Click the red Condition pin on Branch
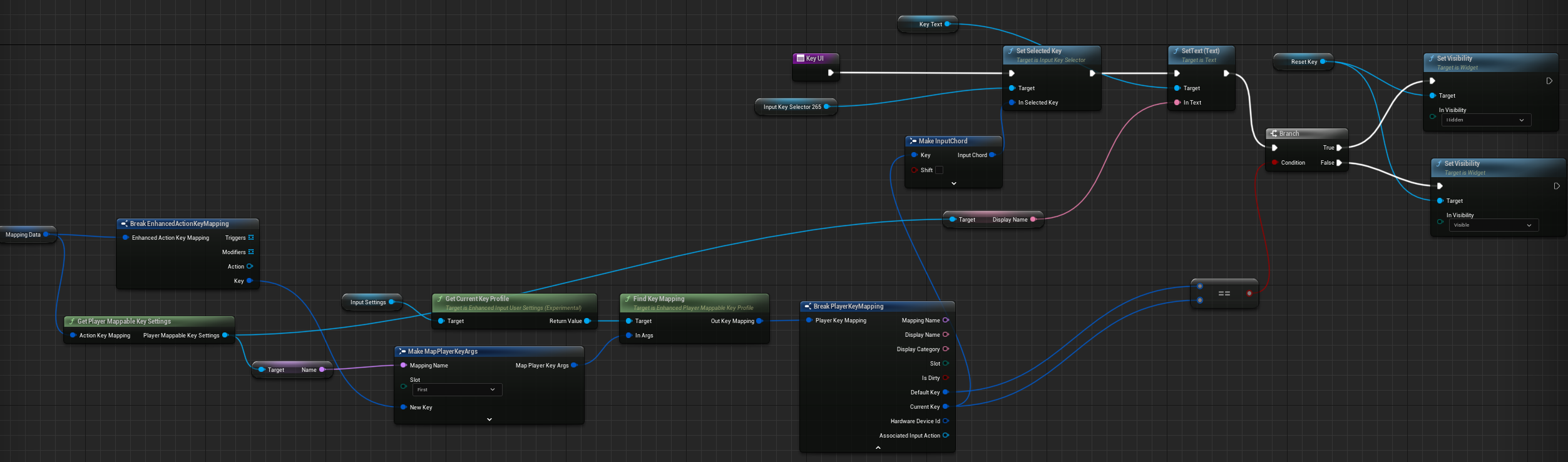Image resolution: width=1568 pixels, height=462 pixels. pyautogui.click(x=1274, y=163)
